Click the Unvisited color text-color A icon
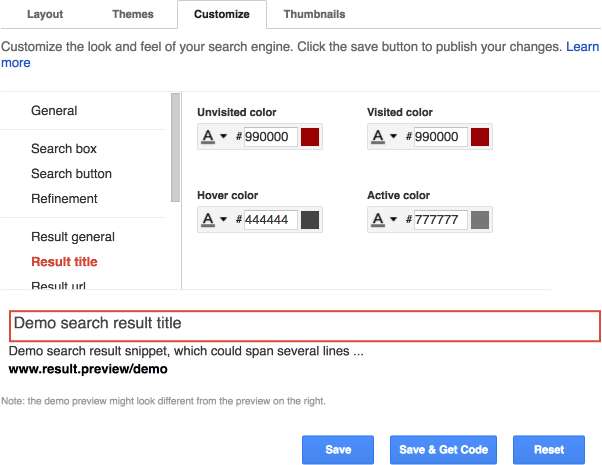602x465 pixels. [x=208, y=137]
